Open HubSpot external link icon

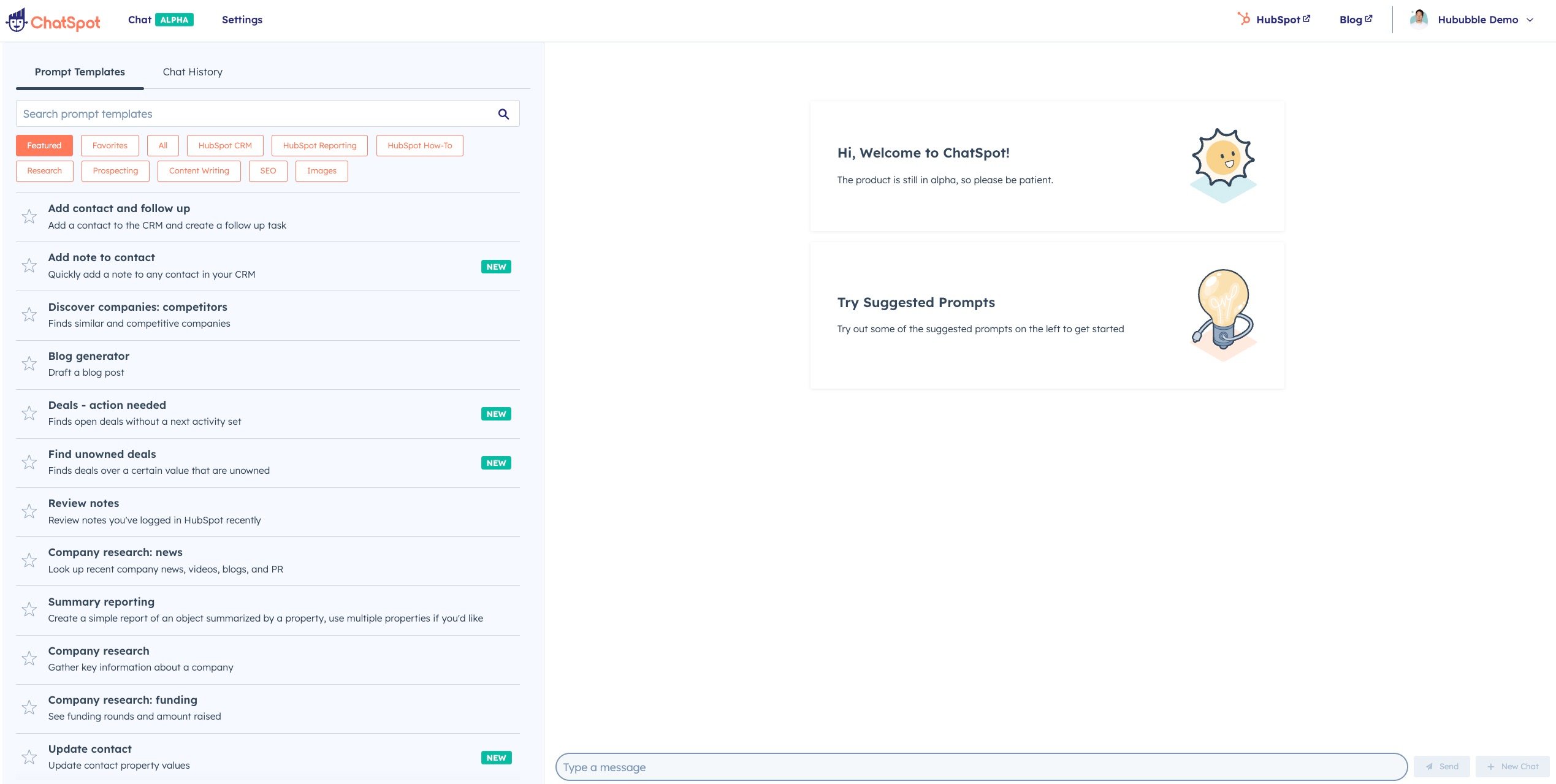pos(1306,19)
